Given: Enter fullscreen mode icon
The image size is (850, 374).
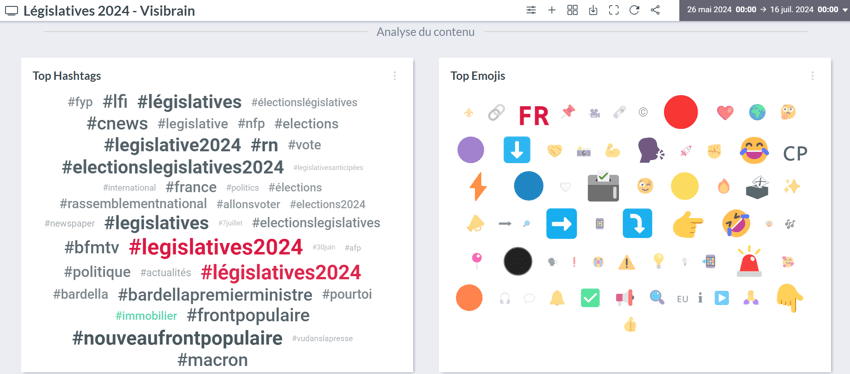Looking at the screenshot, I should tap(614, 10).
